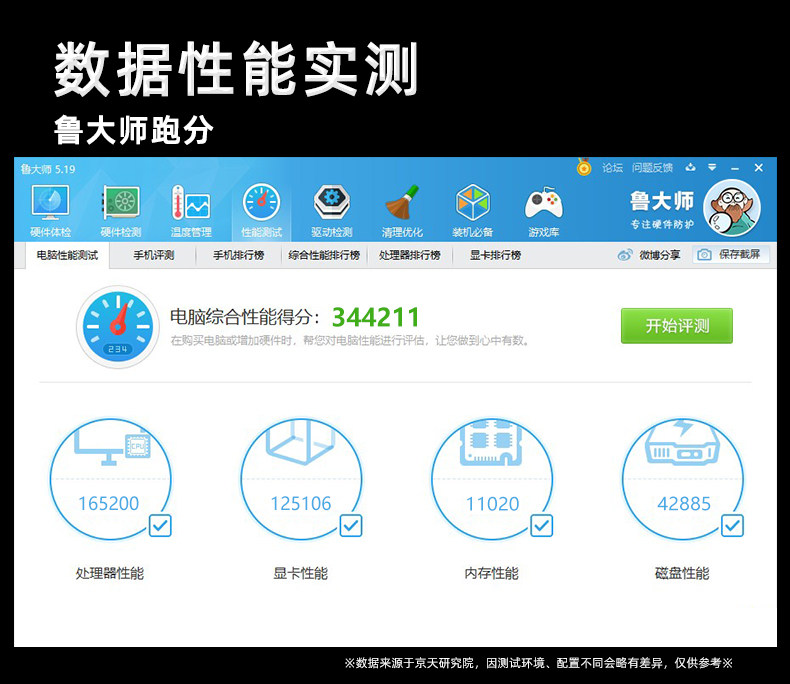Screen dimensions: 790x684
Task: Click the 鲁大师 mascot avatar
Action: point(732,208)
